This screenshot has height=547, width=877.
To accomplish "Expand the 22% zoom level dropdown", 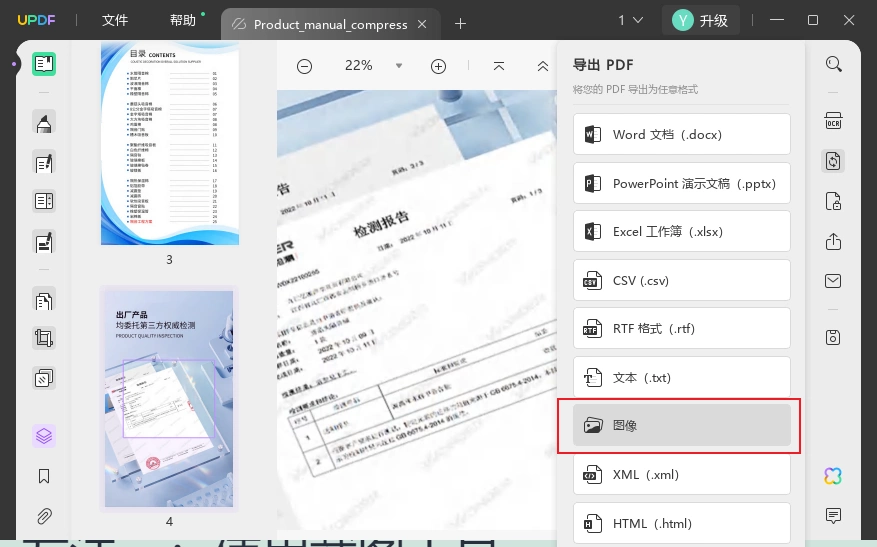I will [399, 66].
